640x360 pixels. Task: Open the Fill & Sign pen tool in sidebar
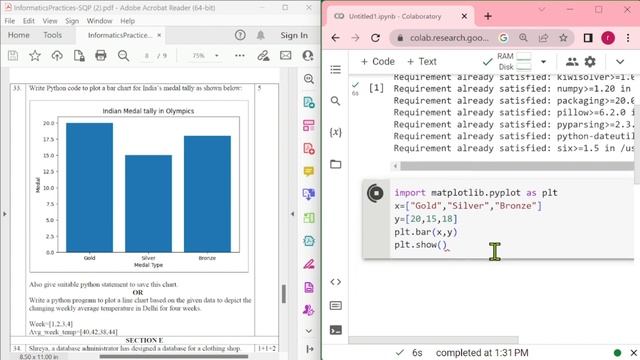pyautogui.click(x=309, y=264)
